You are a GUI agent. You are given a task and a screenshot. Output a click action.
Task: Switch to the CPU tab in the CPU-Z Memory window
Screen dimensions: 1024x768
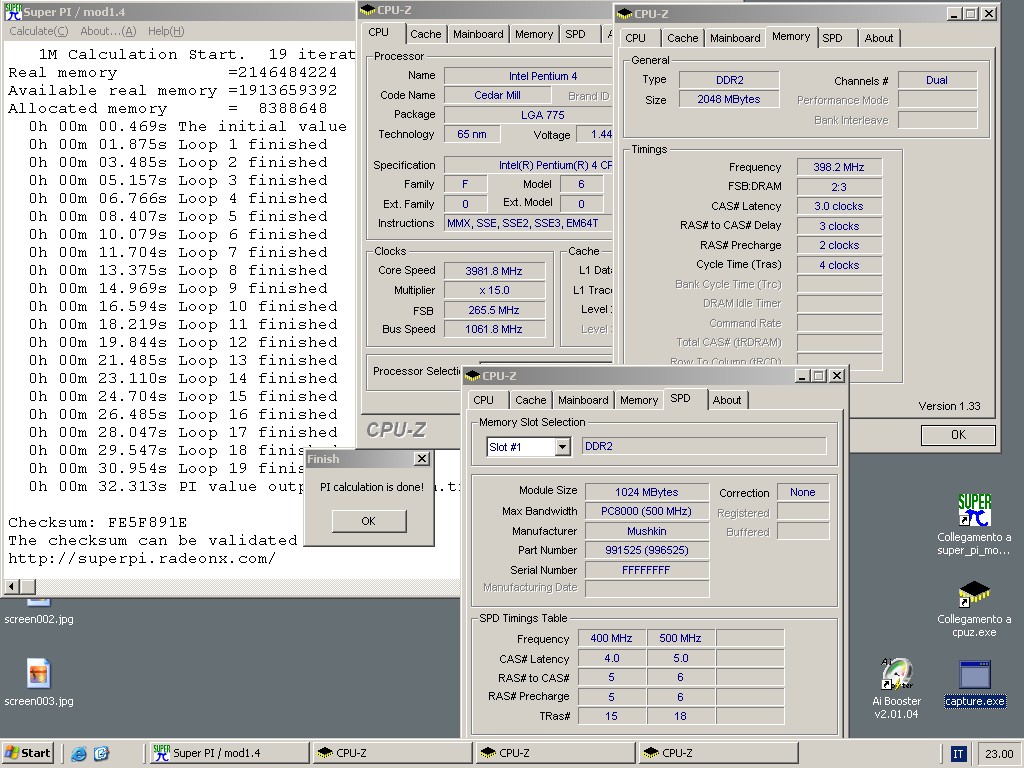(635, 38)
